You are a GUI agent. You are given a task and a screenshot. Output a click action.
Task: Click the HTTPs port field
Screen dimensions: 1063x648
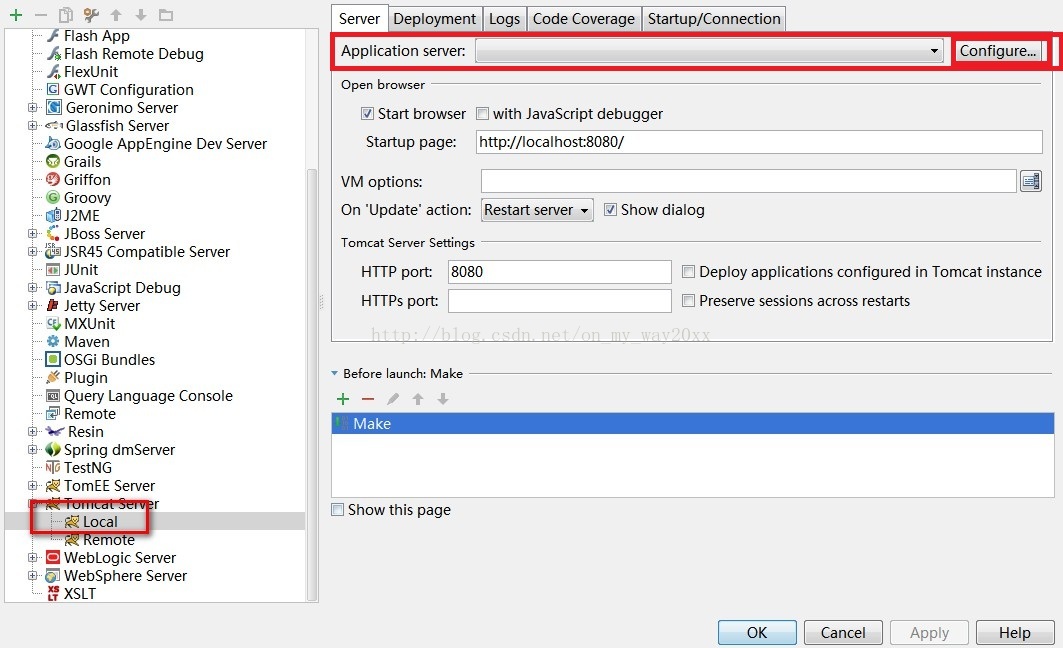click(x=559, y=301)
